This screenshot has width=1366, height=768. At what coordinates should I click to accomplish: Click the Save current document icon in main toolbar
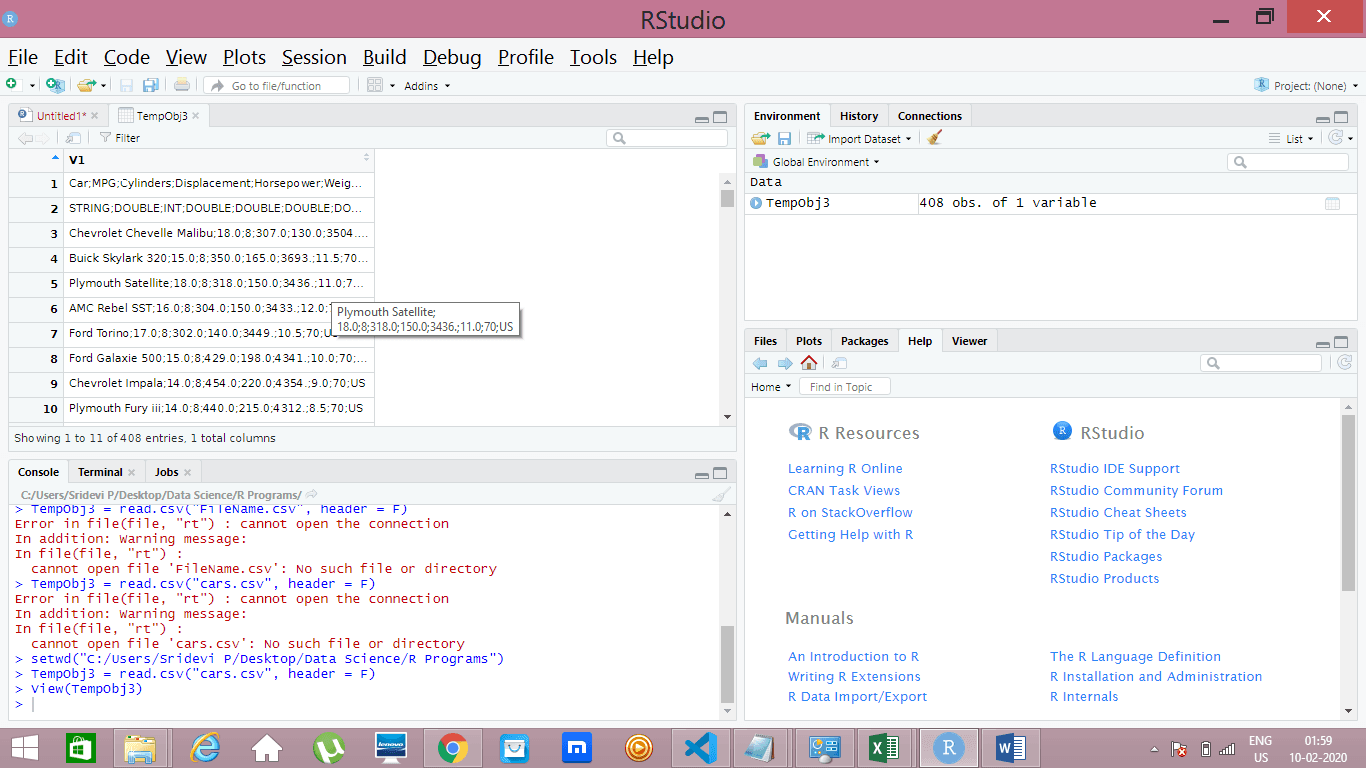pos(127,85)
